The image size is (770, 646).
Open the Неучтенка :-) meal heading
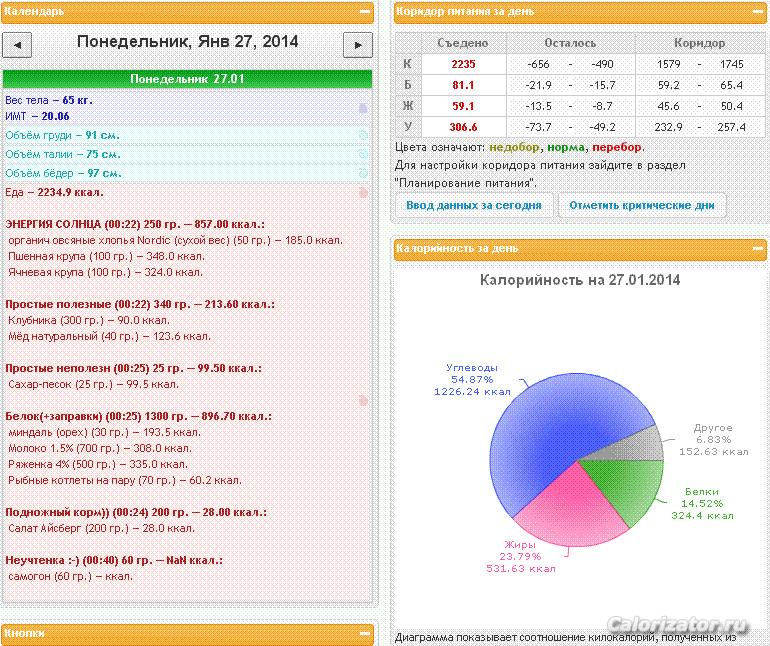(114, 561)
